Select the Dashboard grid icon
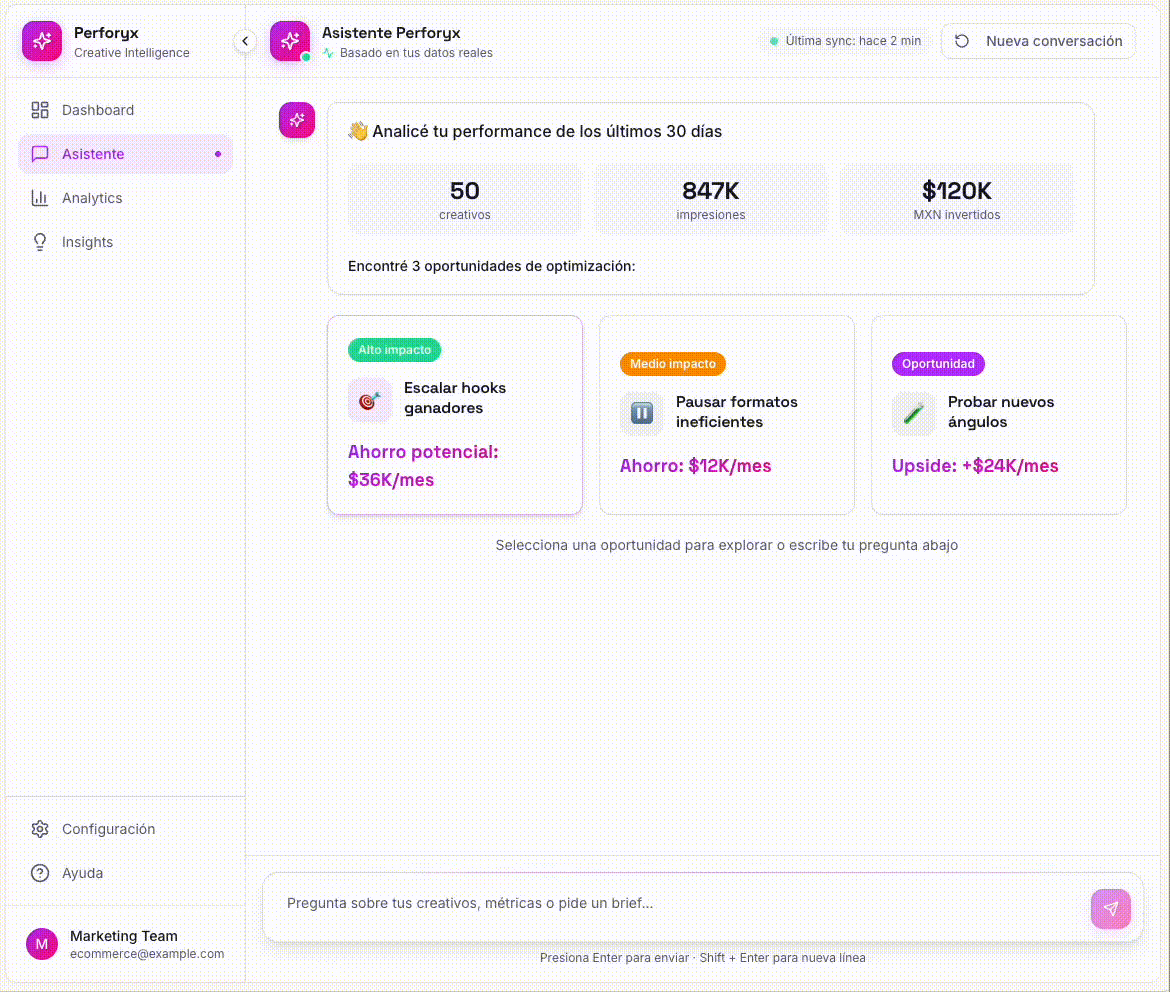The height and width of the screenshot is (992, 1170). coord(40,110)
